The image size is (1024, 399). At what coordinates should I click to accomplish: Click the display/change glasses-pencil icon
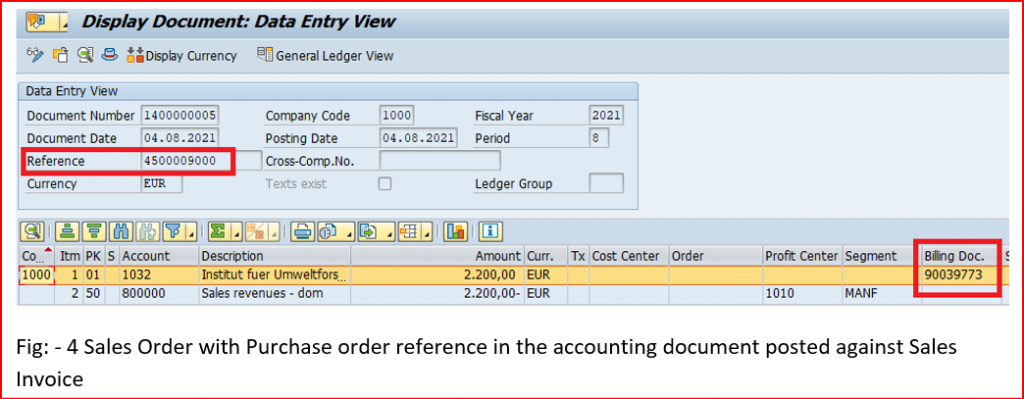(35, 56)
